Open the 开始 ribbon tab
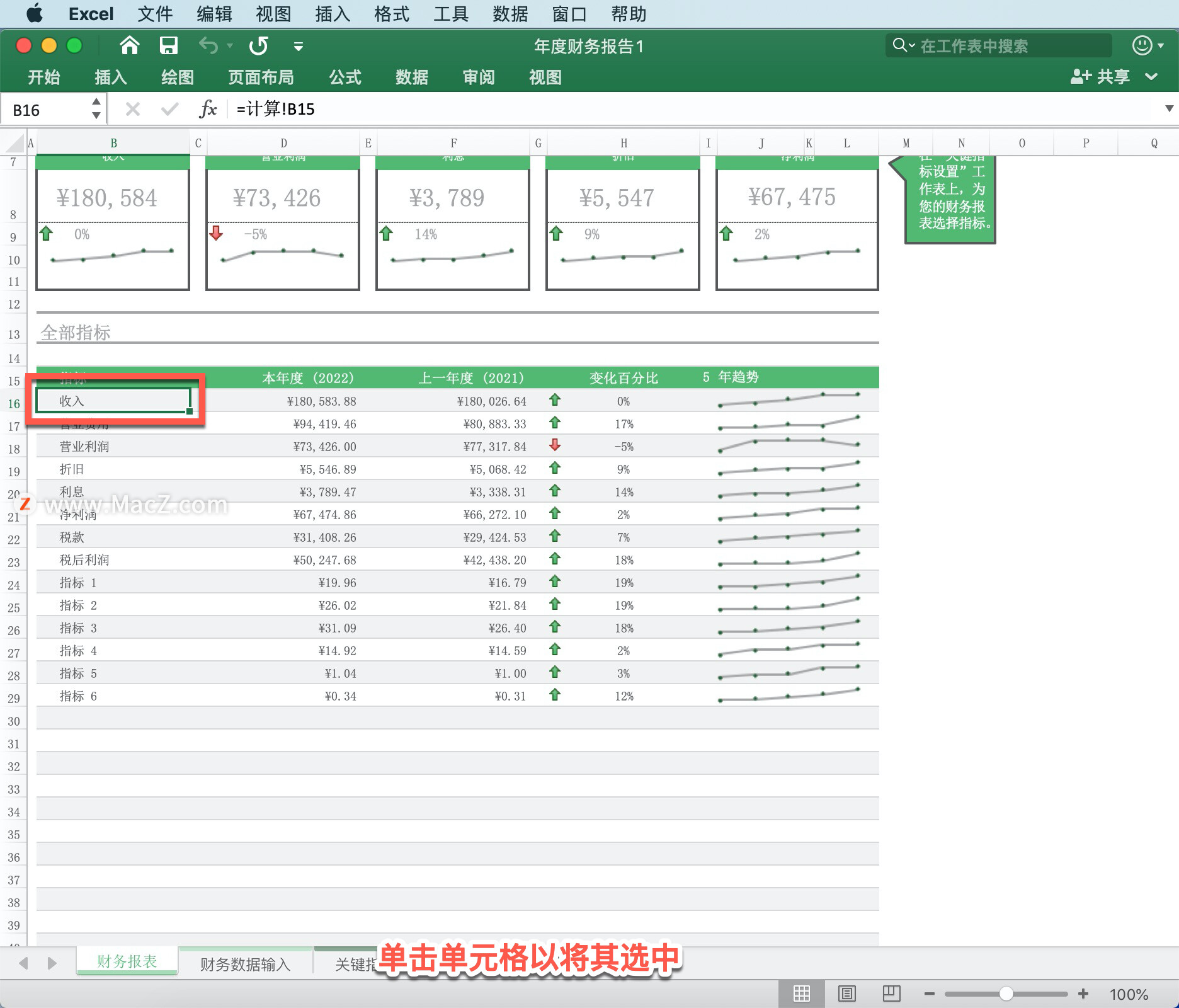The width and height of the screenshot is (1179, 1008). tap(44, 77)
